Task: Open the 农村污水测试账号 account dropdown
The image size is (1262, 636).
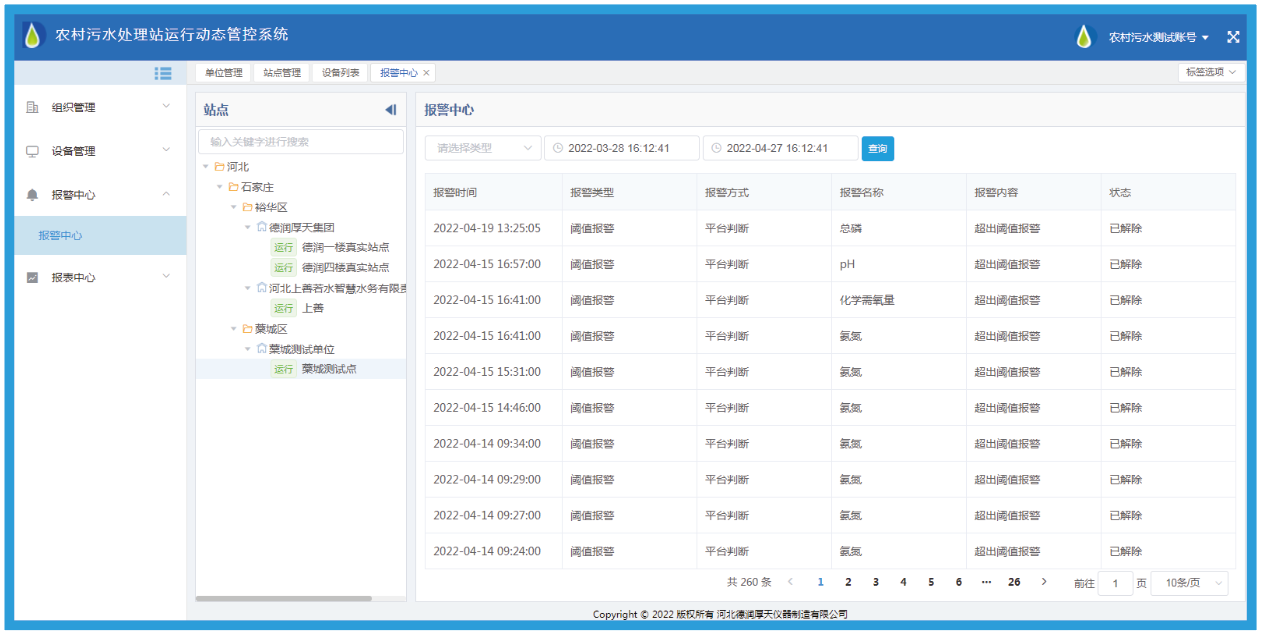Action: (1158, 37)
